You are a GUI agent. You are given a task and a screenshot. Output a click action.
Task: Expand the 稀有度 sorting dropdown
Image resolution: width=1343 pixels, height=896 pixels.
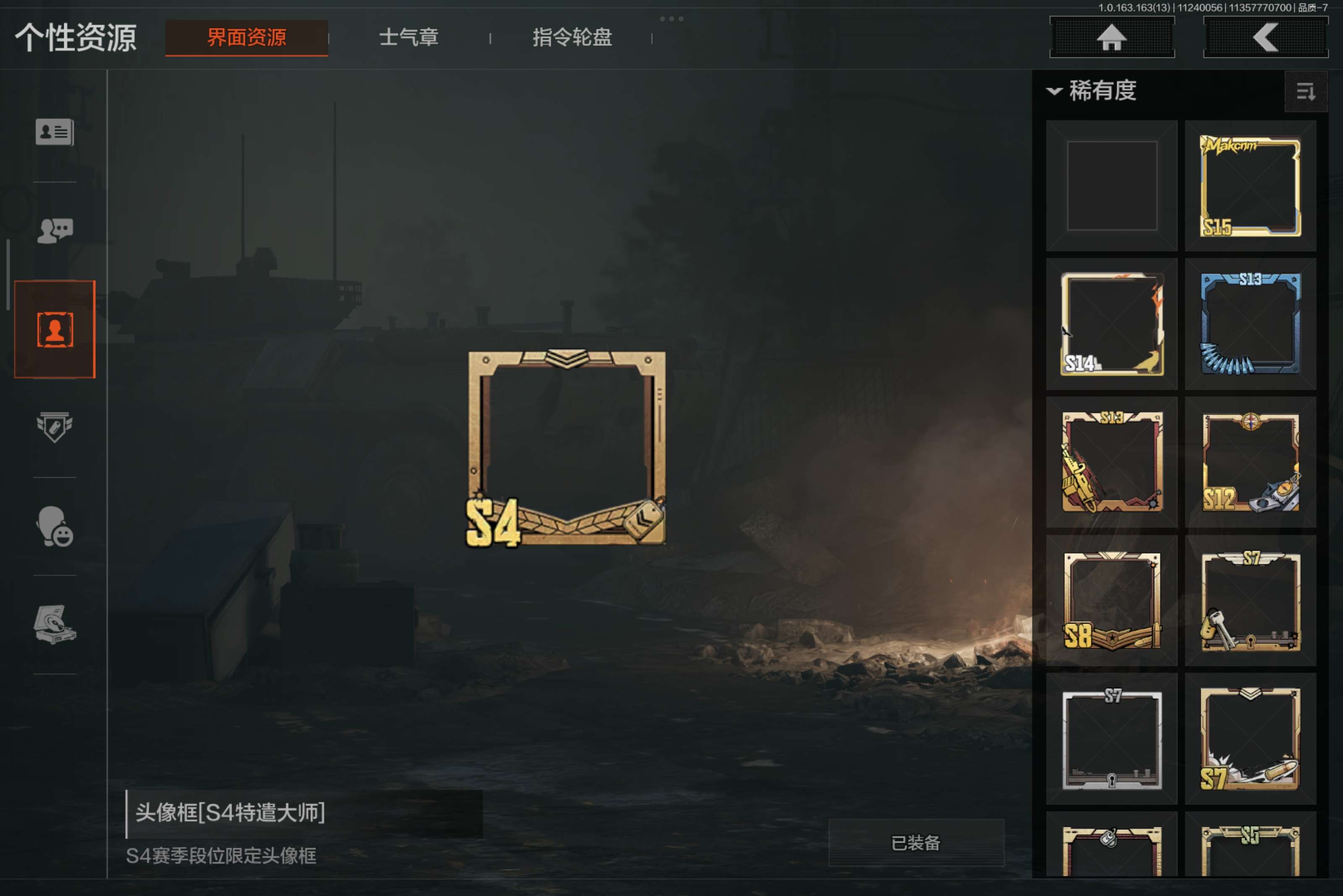1092,91
